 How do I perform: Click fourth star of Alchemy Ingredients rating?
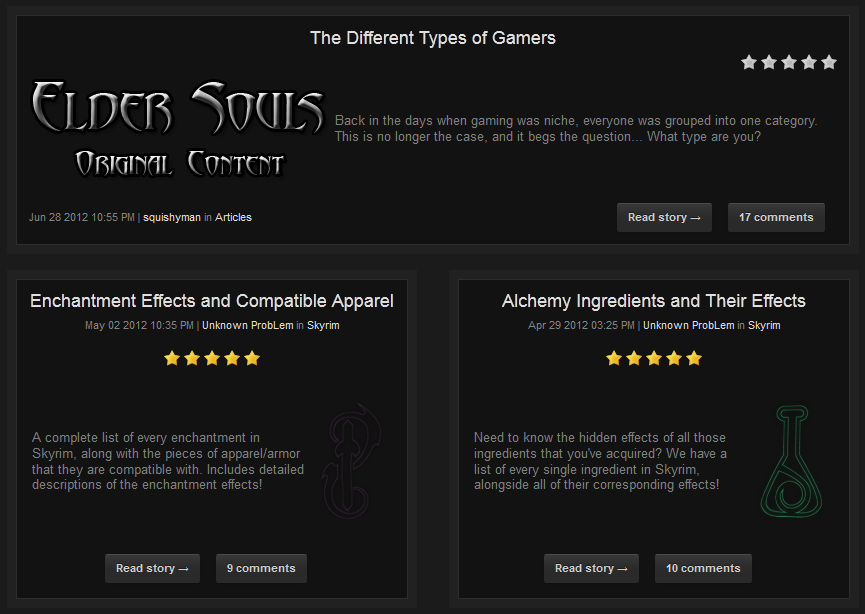click(x=674, y=358)
